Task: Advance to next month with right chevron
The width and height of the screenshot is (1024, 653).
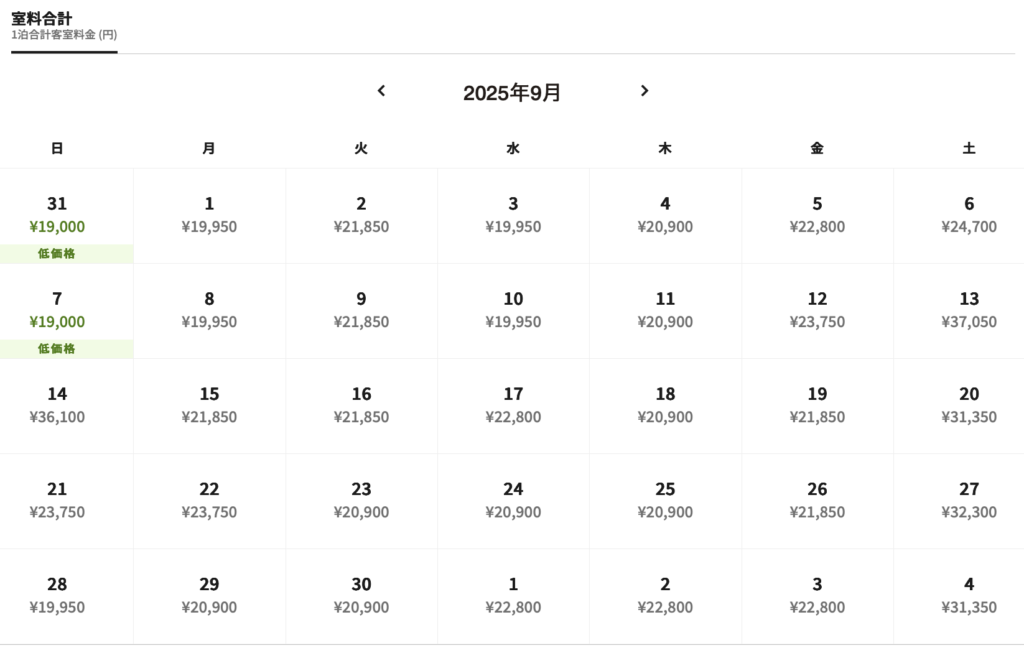Action: point(645,91)
